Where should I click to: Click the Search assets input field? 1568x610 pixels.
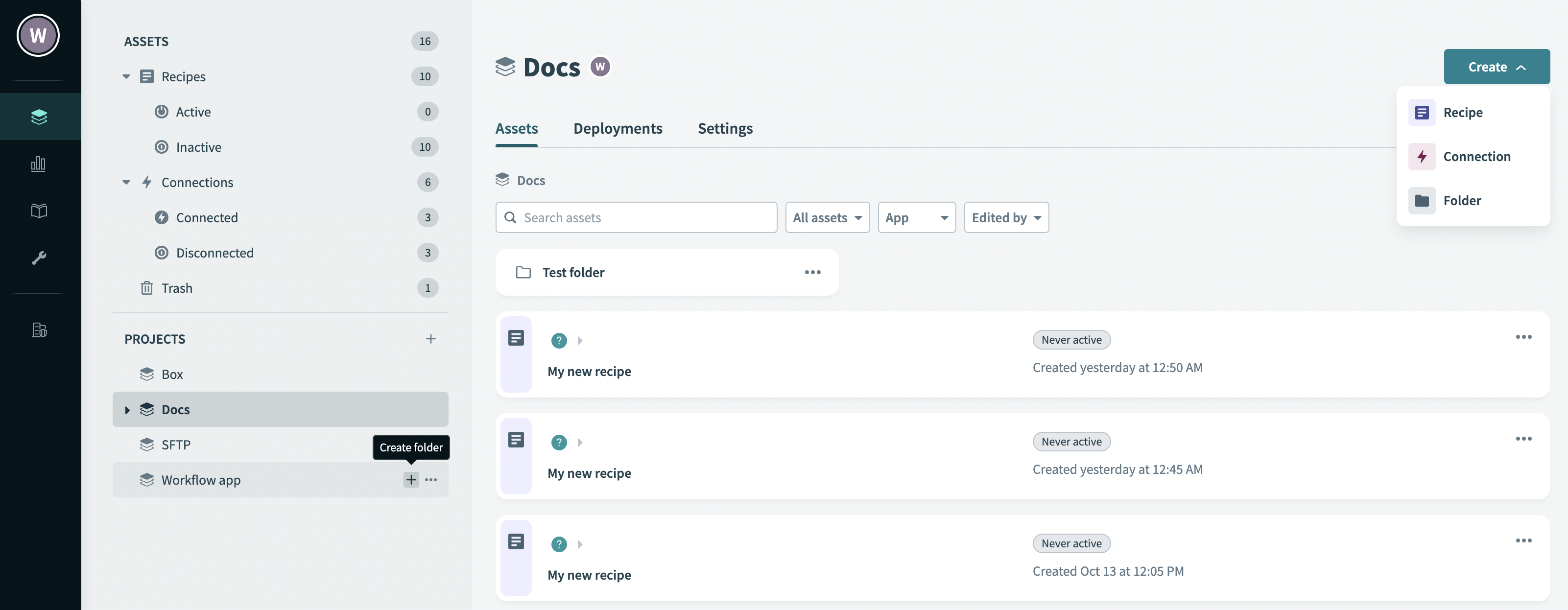point(636,217)
